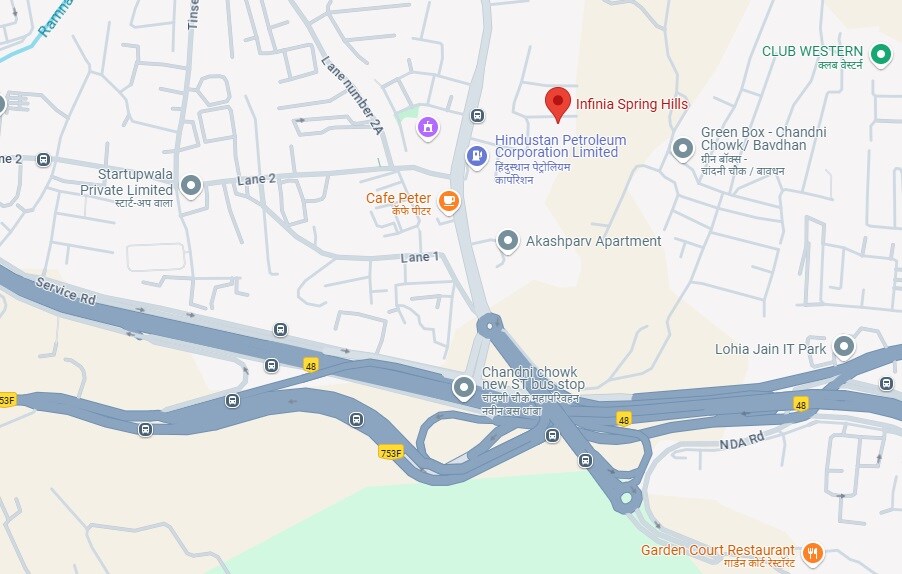The image size is (902, 574).
Task: Select the Lane number 2A road label
Action: (x=352, y=95)
